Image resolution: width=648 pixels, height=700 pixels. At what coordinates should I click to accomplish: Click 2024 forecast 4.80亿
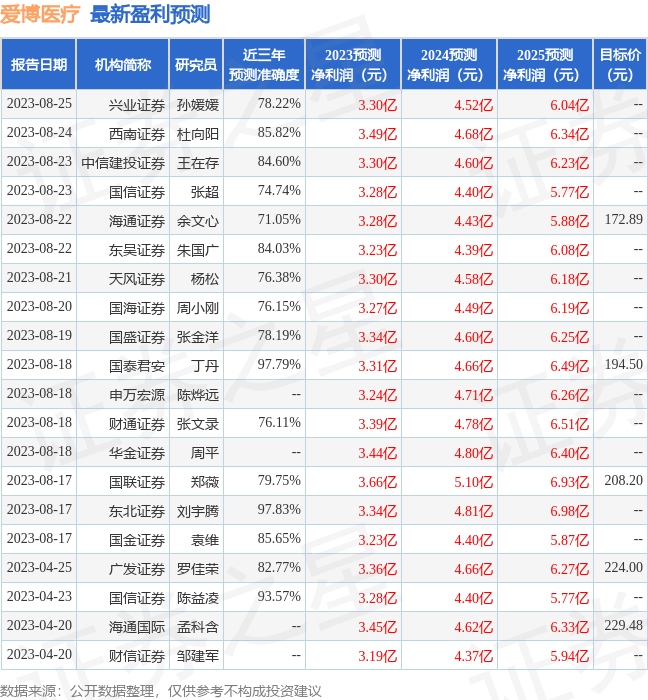click(x=474, y=454)
